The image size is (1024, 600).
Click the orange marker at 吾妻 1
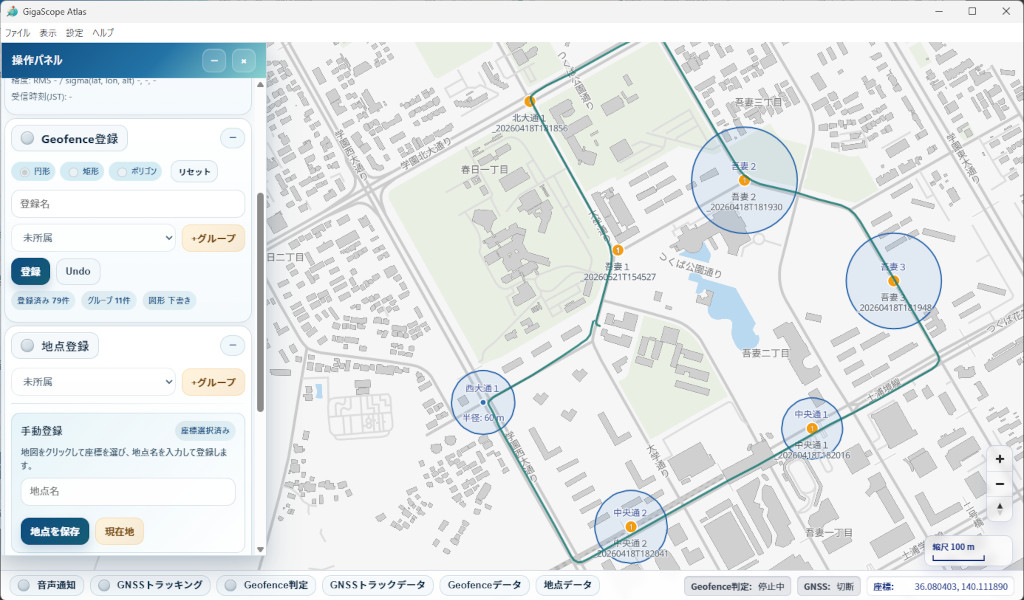tap(618, 250)
